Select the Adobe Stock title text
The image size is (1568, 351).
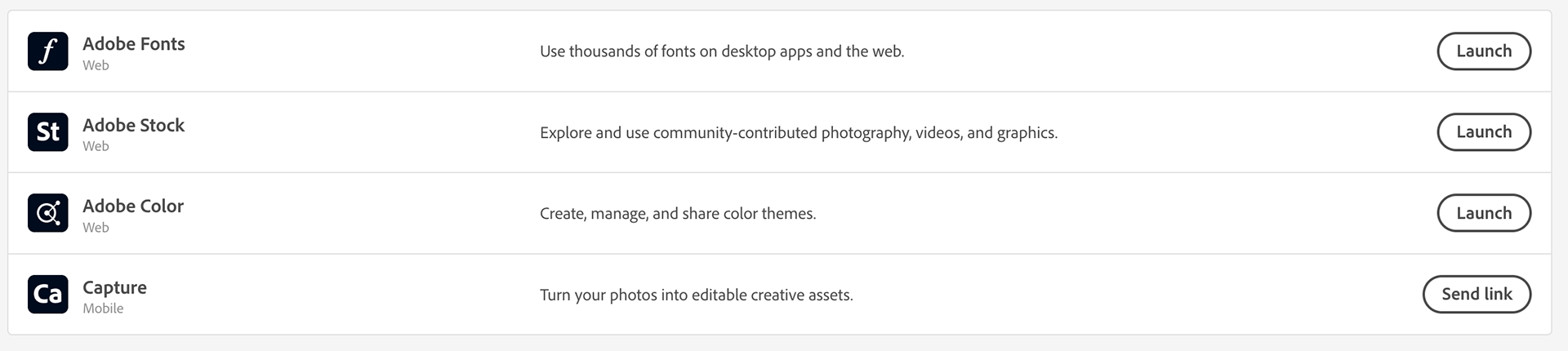(134, 125)
